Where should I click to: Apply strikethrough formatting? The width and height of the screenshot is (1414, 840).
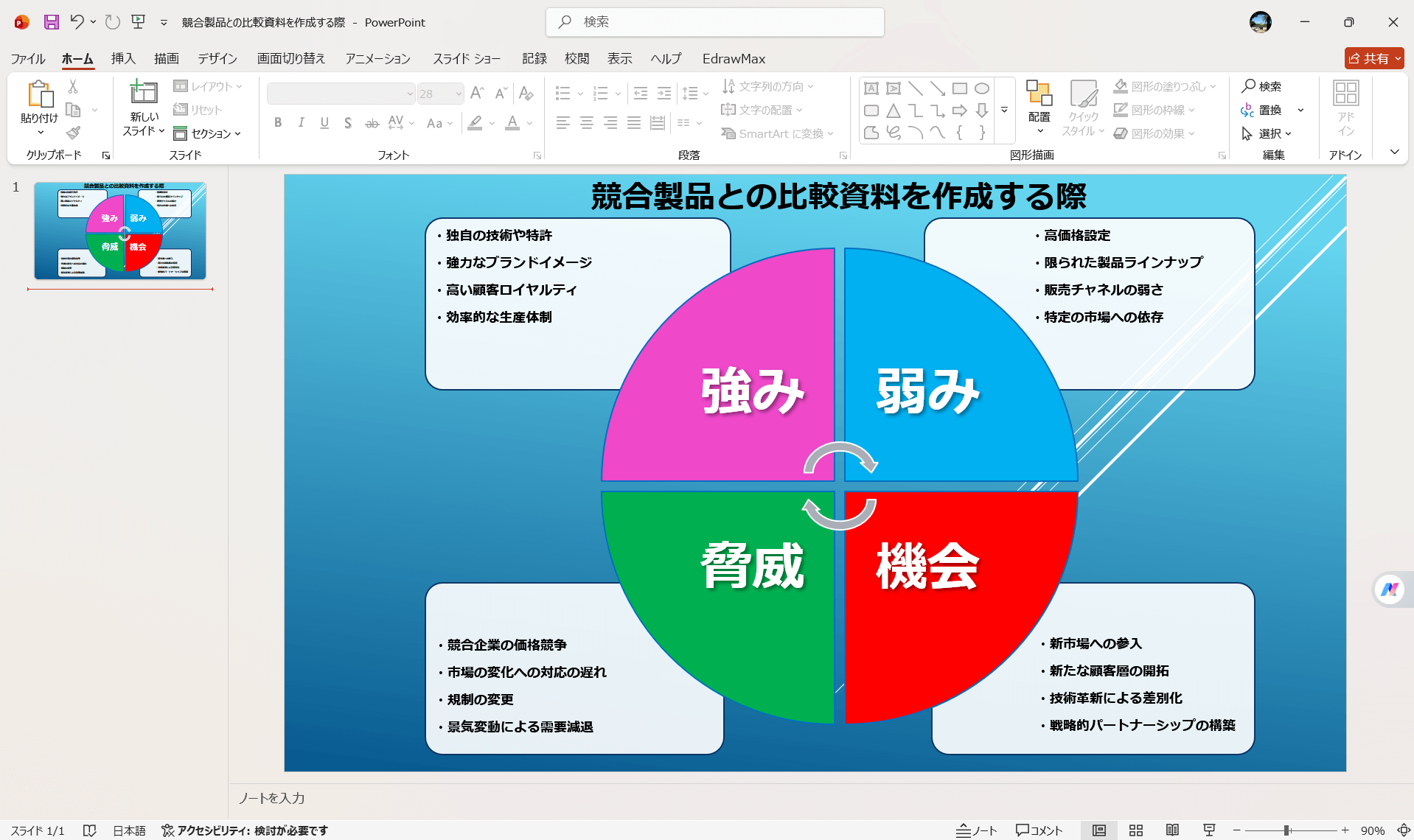(x=371, y=123)
